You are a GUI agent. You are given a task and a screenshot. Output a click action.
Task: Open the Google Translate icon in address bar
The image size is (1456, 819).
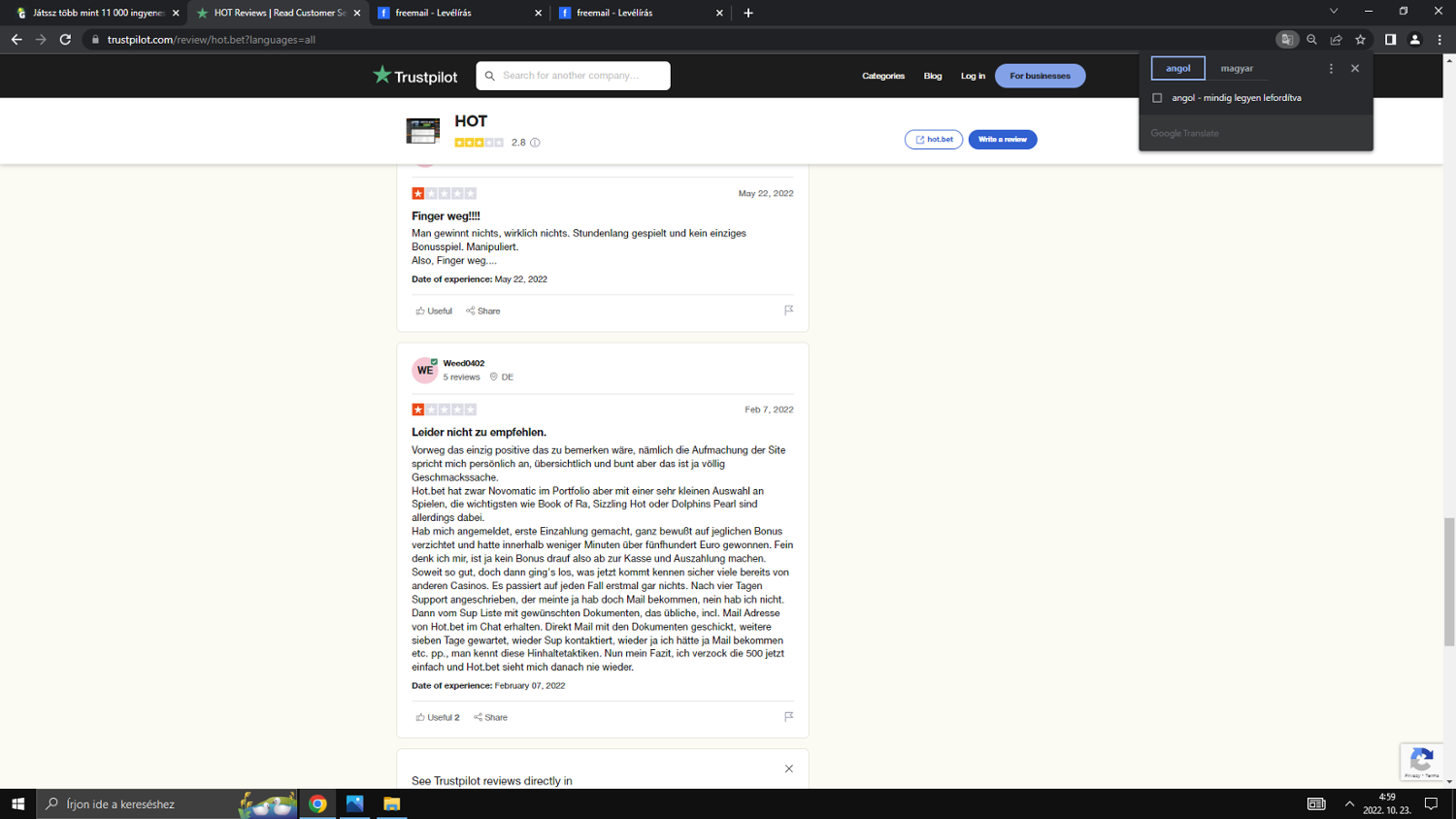(1287, 40)
